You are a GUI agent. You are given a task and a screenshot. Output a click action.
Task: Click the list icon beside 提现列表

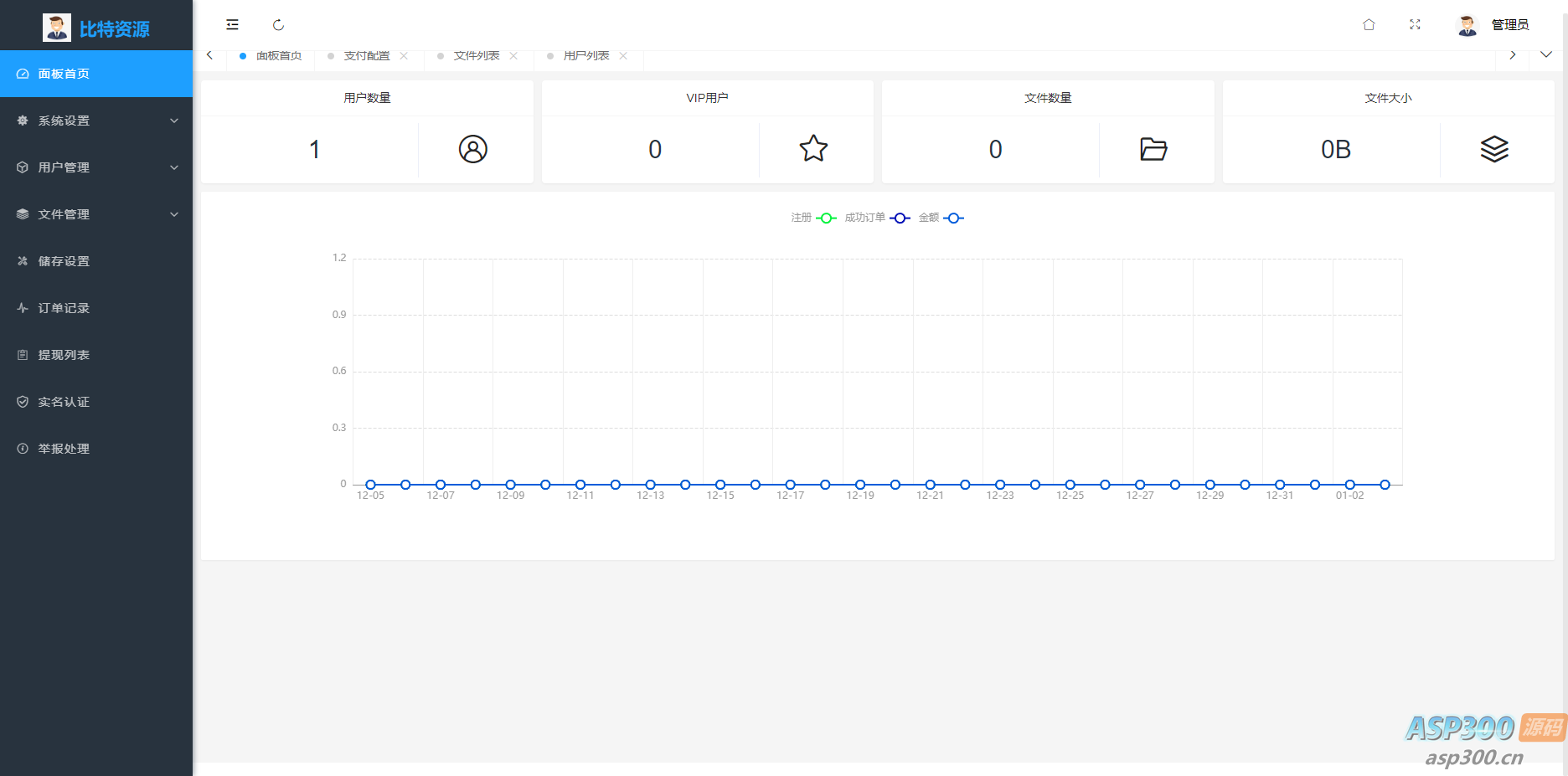(23, 355)
